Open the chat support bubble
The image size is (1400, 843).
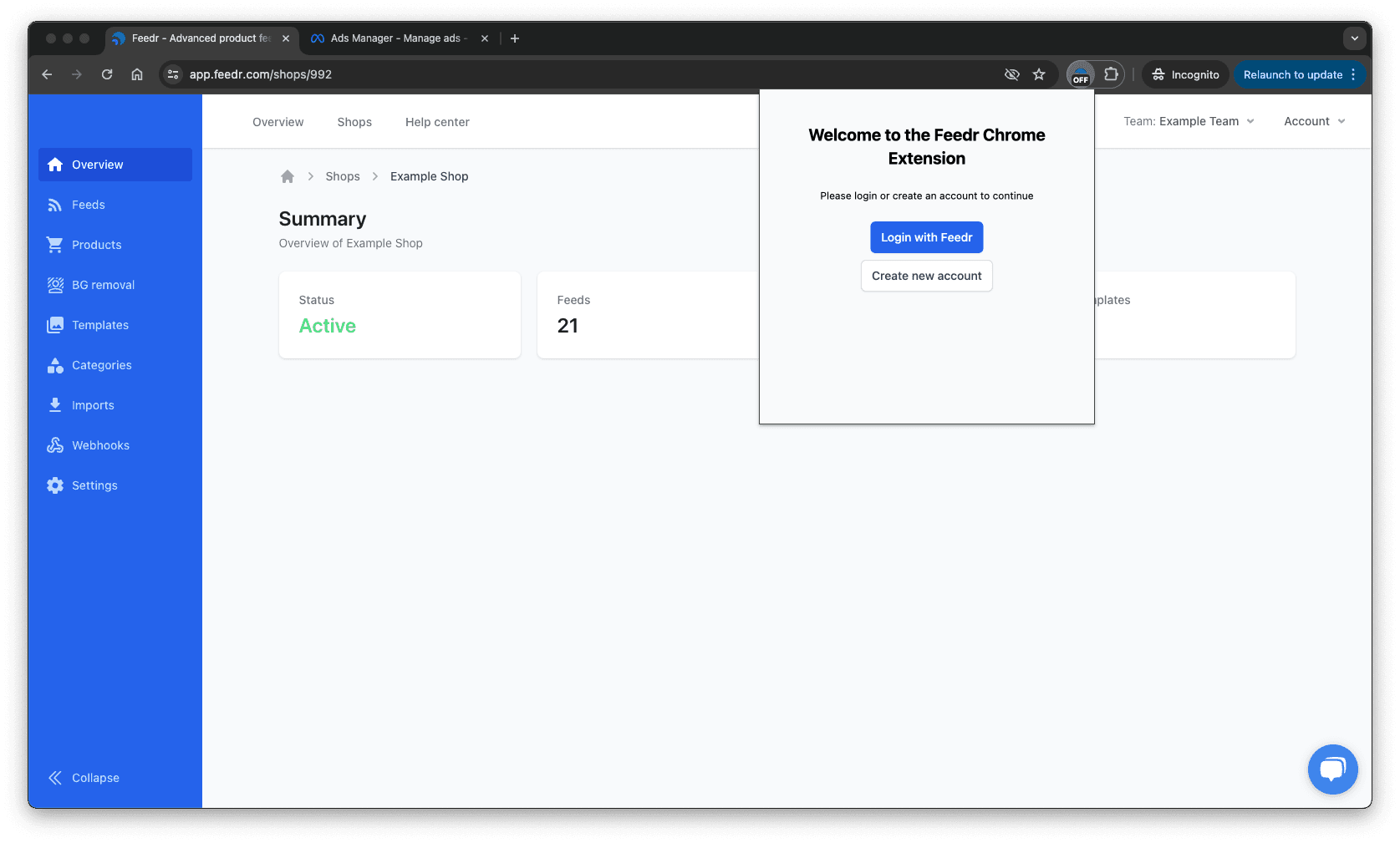click(1332, 769)
